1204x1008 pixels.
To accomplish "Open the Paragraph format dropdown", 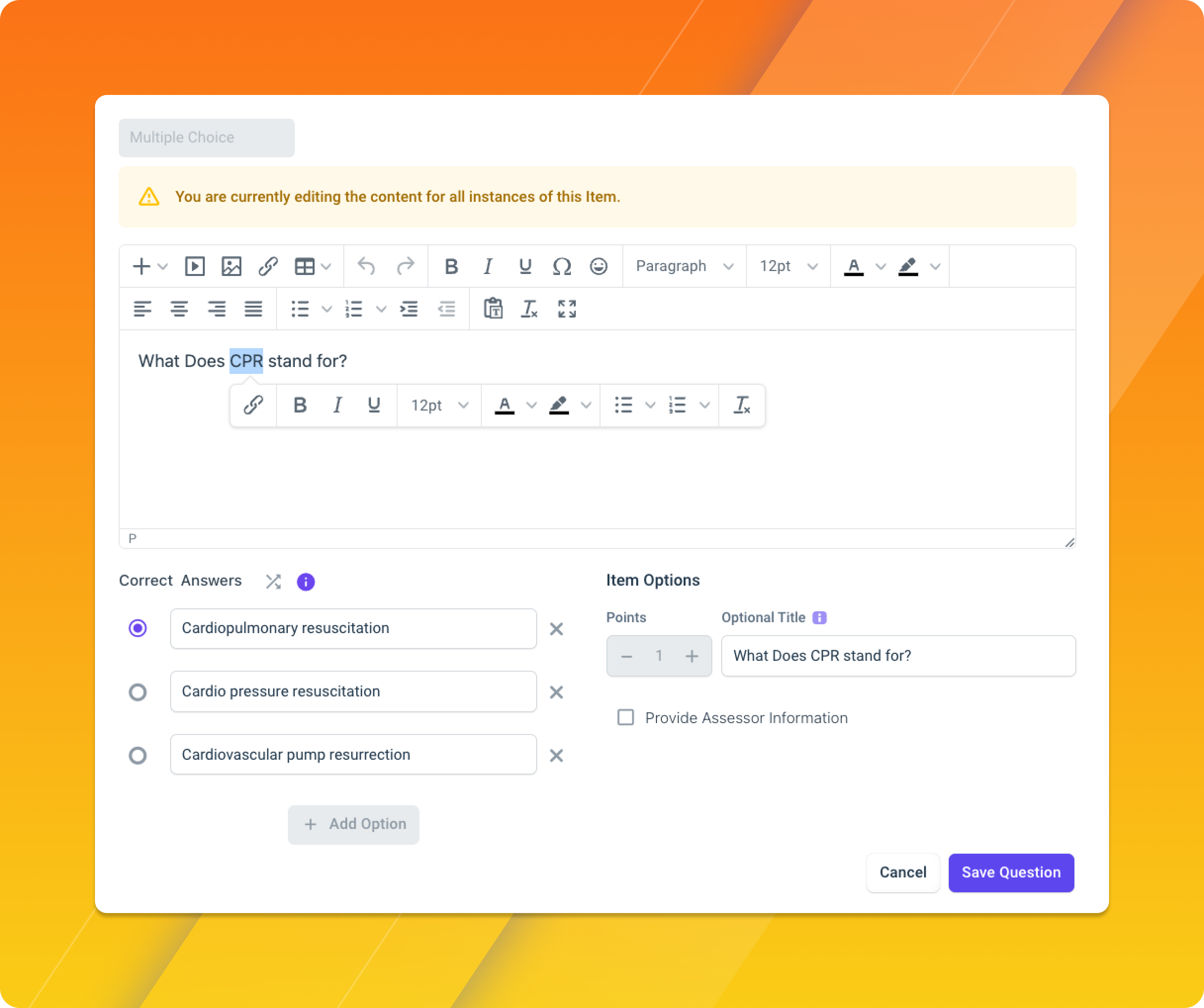I will pyautogui.click(x=685, y=267).
